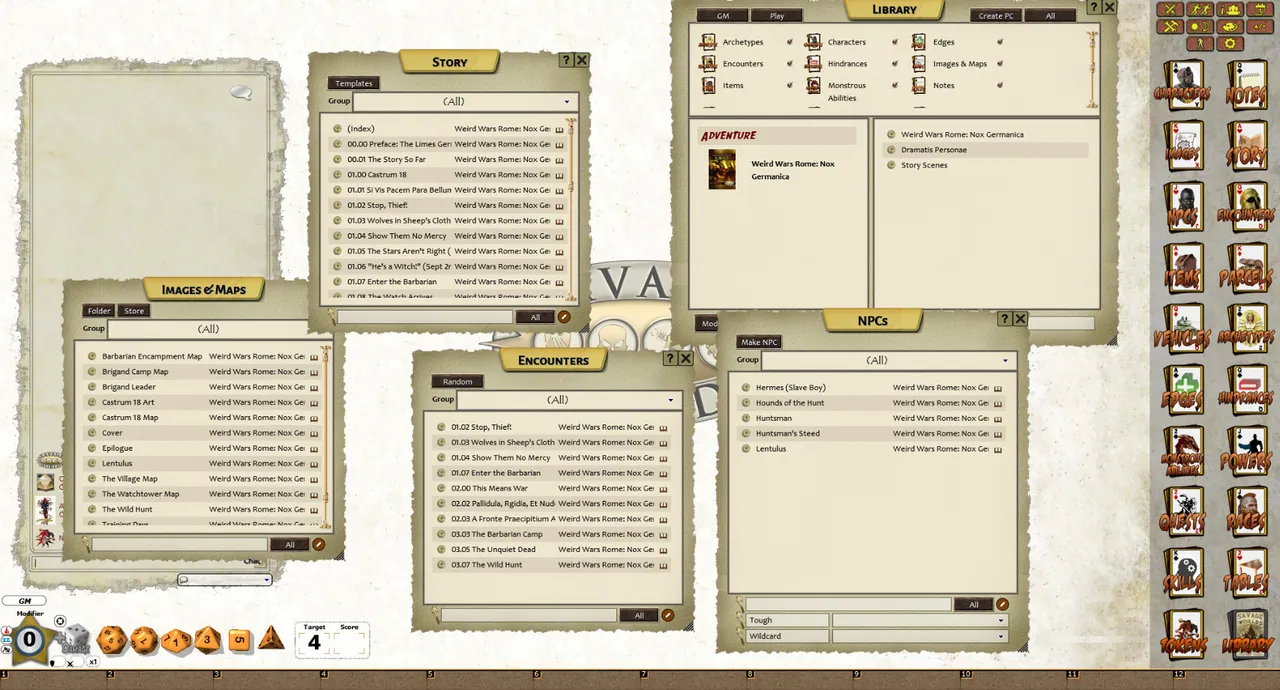Expand the Group dropdown in NPCs window
The image size is (1280, 690).
click(889, 360)
